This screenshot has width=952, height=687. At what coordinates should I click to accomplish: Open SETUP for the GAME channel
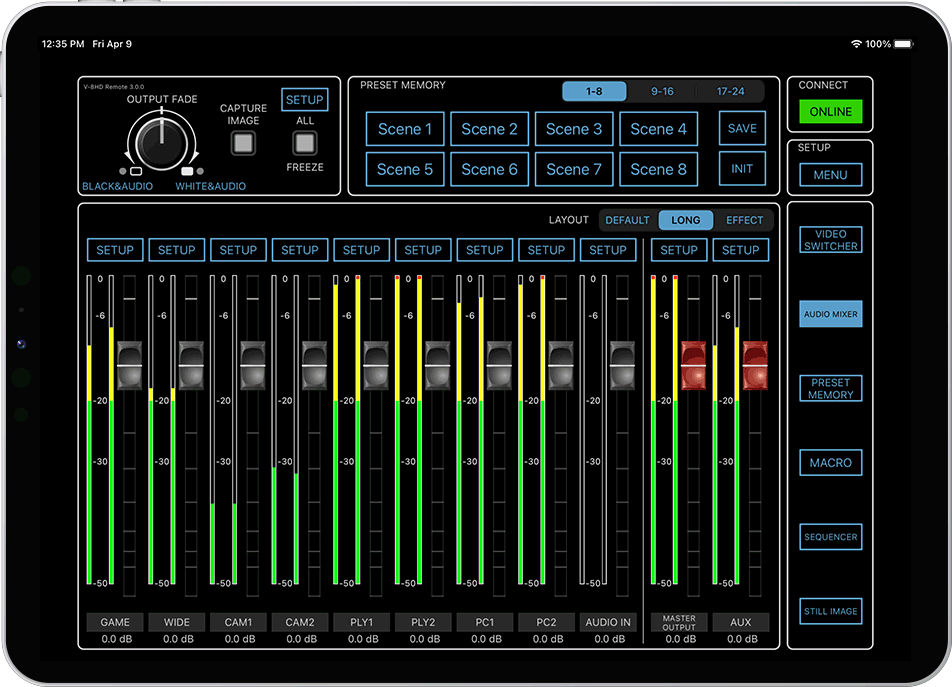pyautogui.click(x=114, y=249)
